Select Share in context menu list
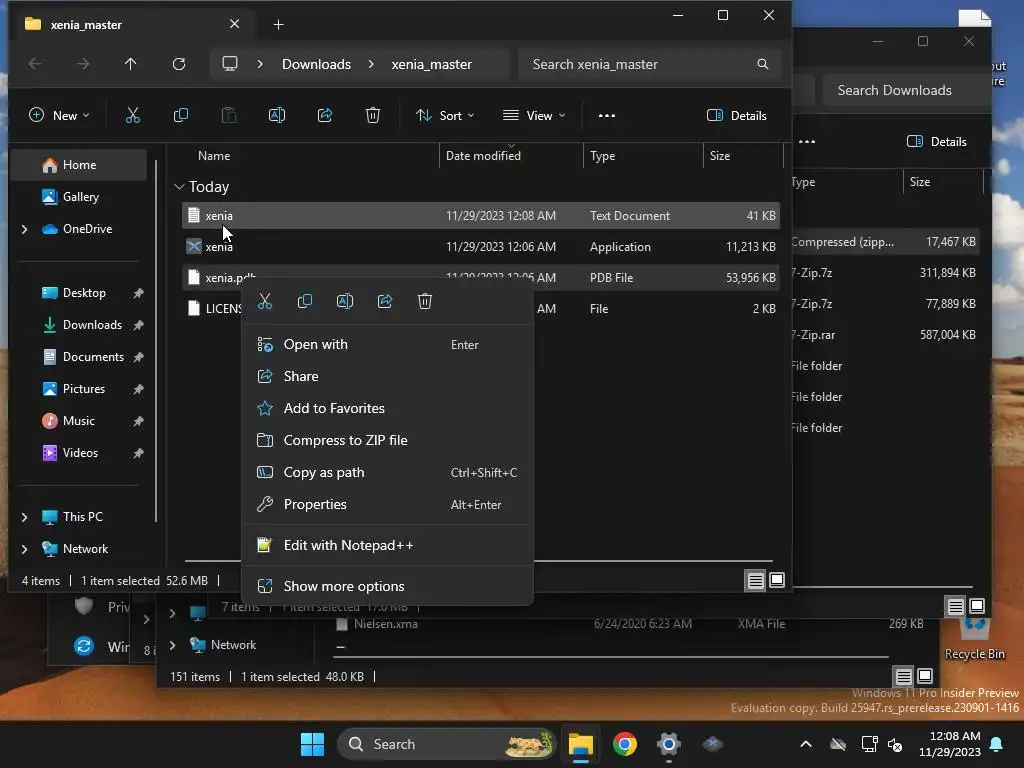This screenshot has width=1024, height=768. tap(387, 376)
